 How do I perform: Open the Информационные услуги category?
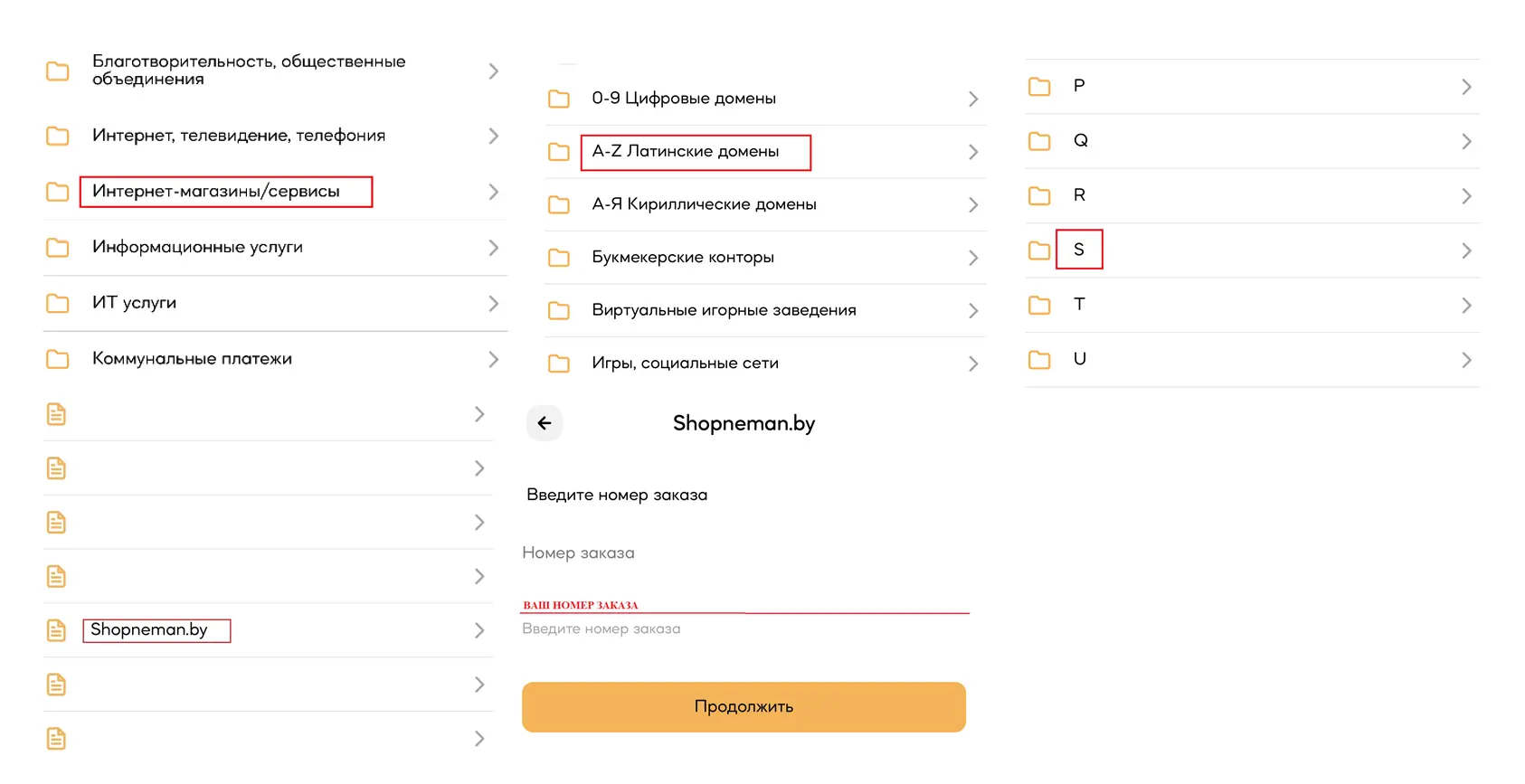197,247
